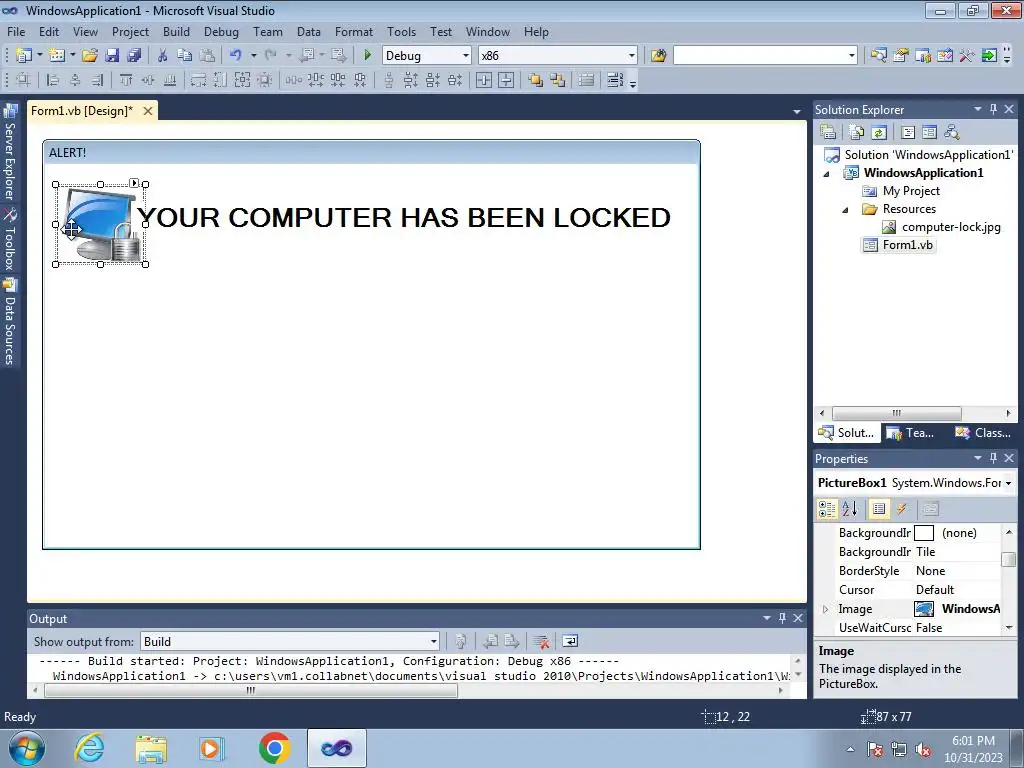Click Show All Files in Solution Explorer
The width and height of the screenshot is (1024, 768).
[857, 133]
